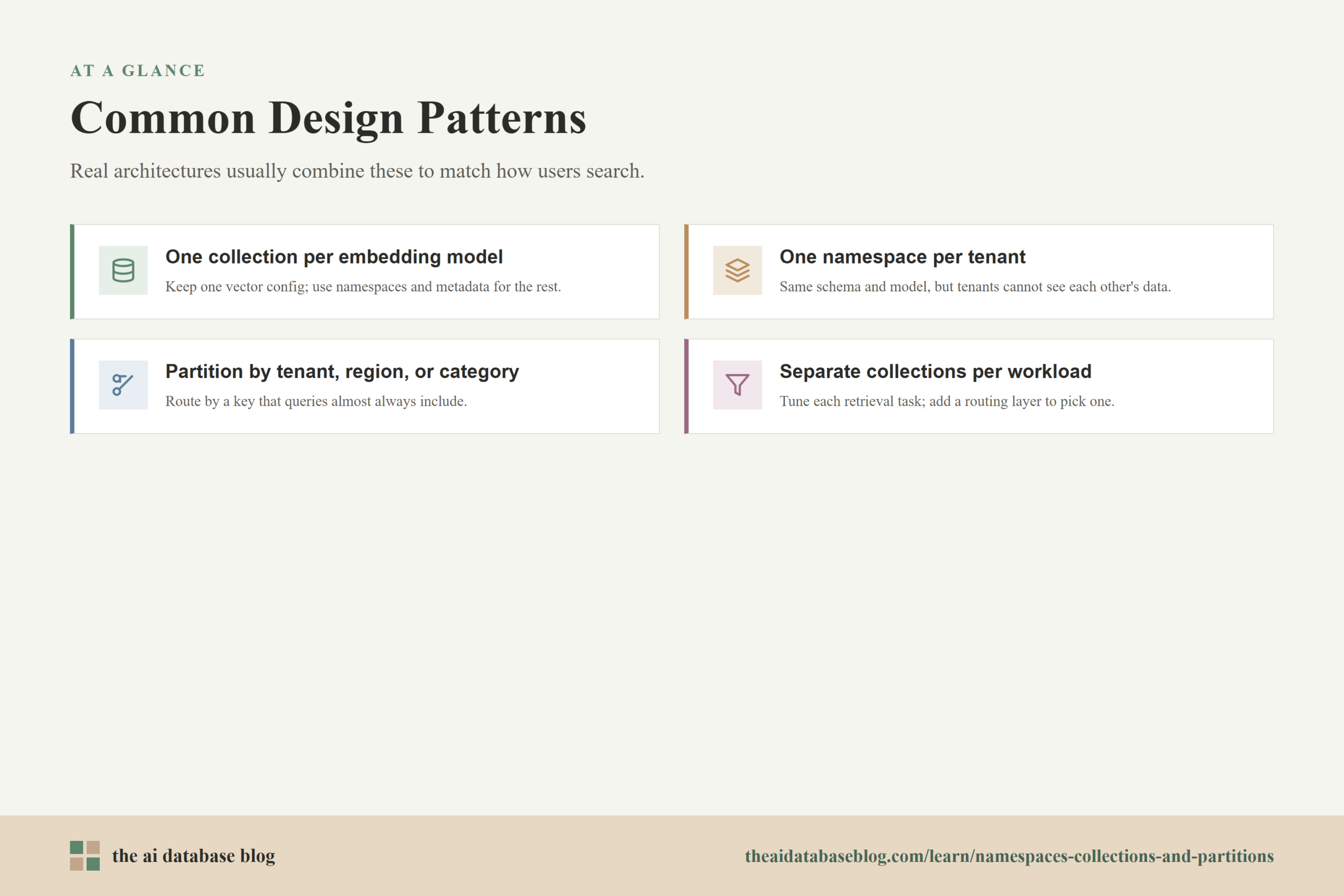The width and height of the screenshot is (1344, 896).
Task: Click 'Tune each retrieval task' description text
Action: click(x=947, y=401)
